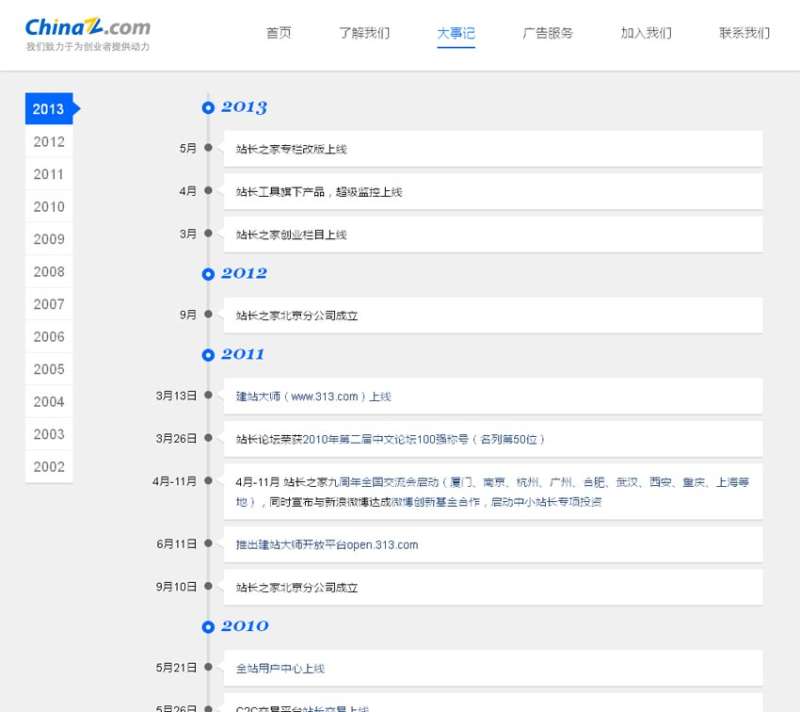Open the 广告服务 menu item

548,33
